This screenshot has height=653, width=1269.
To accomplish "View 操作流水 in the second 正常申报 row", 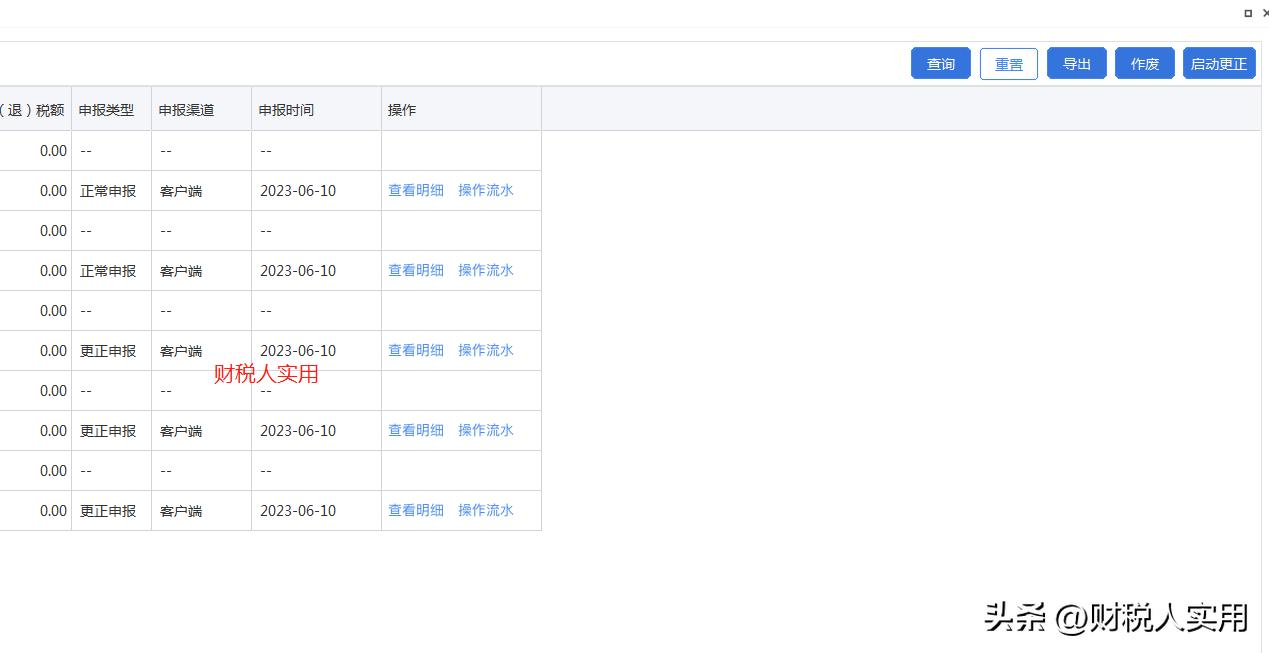I will (x=485, y=270).
